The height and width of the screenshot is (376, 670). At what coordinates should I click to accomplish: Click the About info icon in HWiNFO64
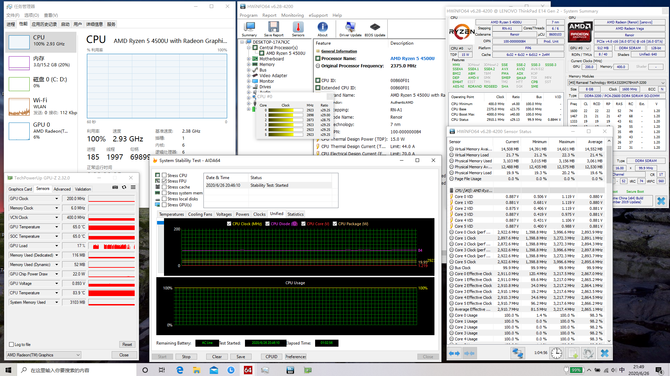(322, 29)
